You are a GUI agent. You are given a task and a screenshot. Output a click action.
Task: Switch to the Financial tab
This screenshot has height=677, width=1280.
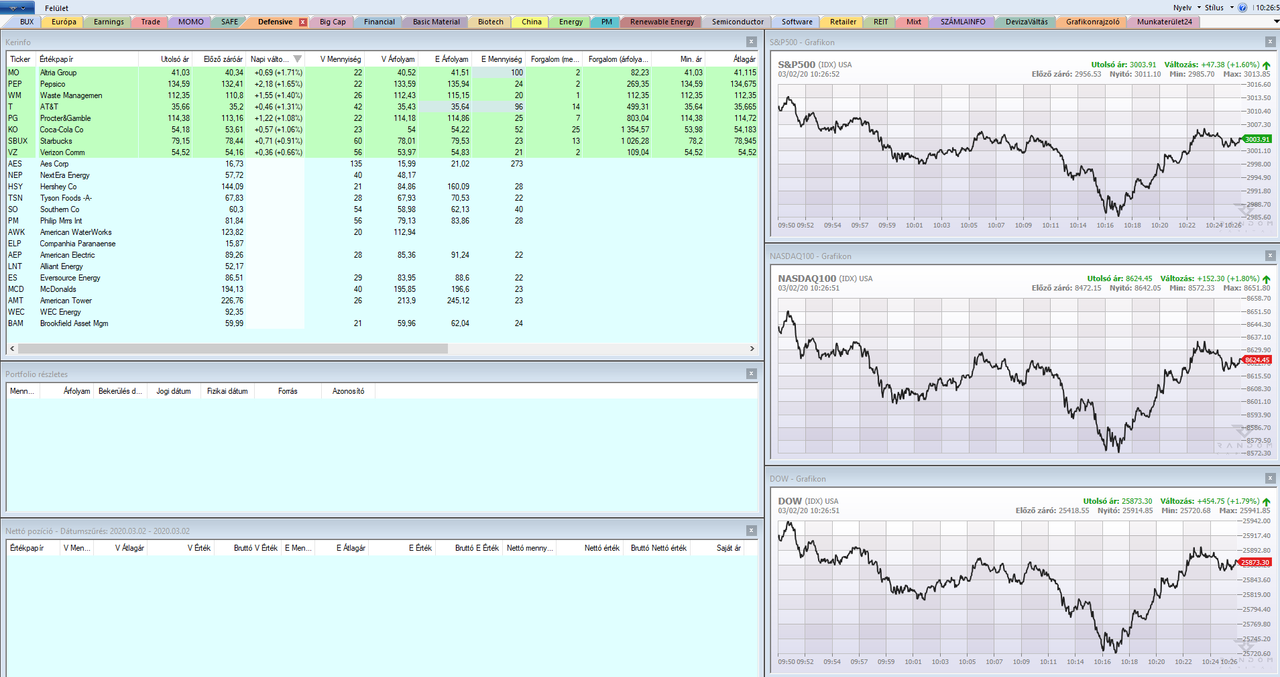[379, 21]
